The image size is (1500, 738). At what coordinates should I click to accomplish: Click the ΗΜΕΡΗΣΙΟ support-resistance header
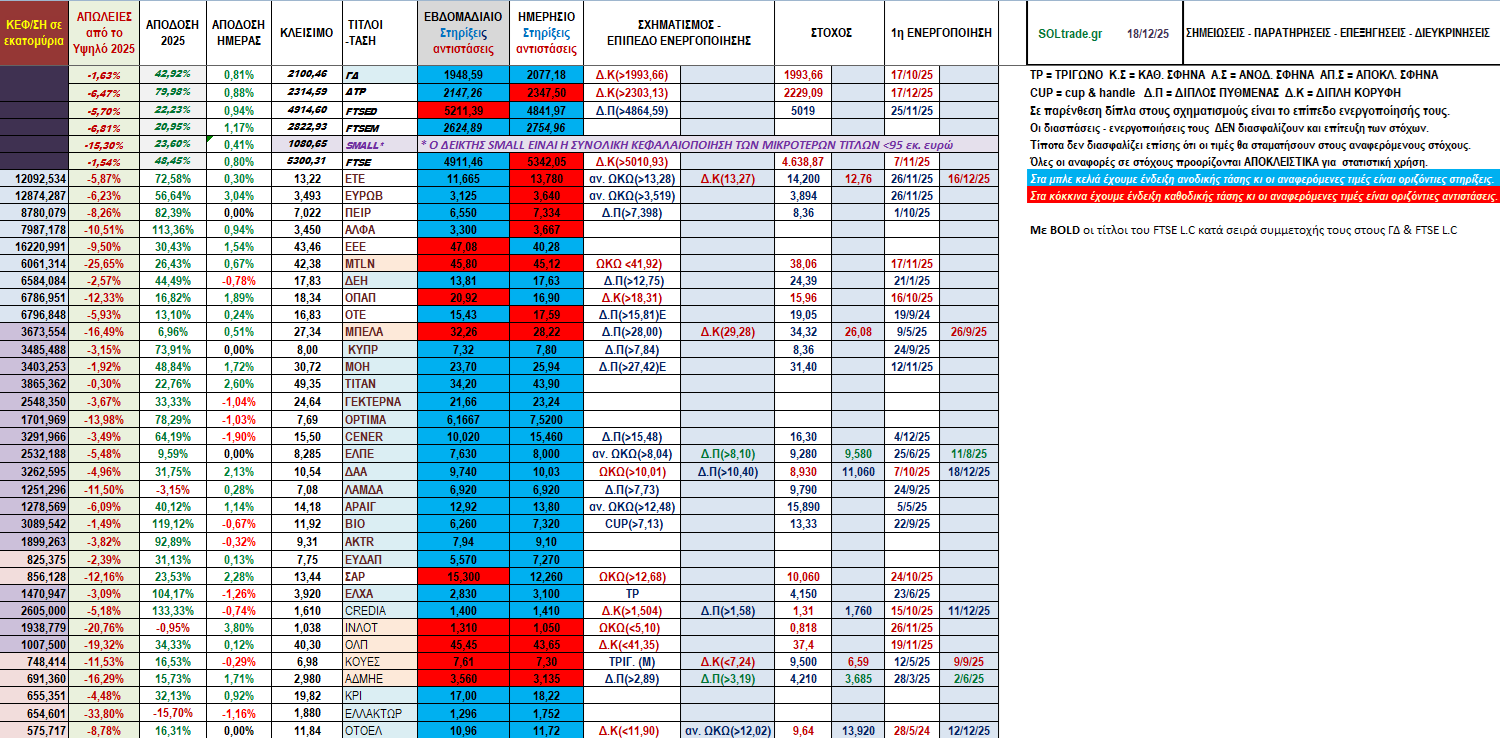tap(547, 33)
